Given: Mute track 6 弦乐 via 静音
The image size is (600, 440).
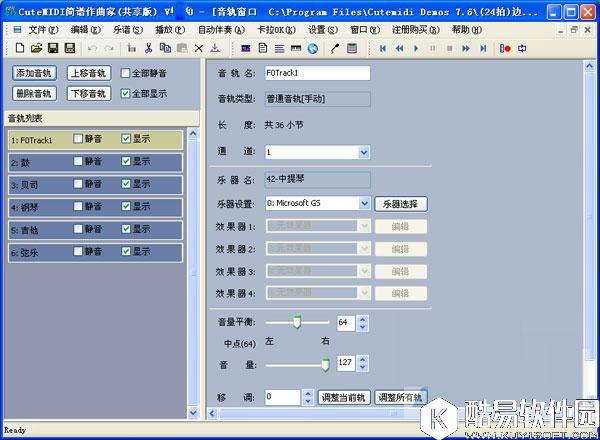Looking at the screenshot, I should click(78, 251).
